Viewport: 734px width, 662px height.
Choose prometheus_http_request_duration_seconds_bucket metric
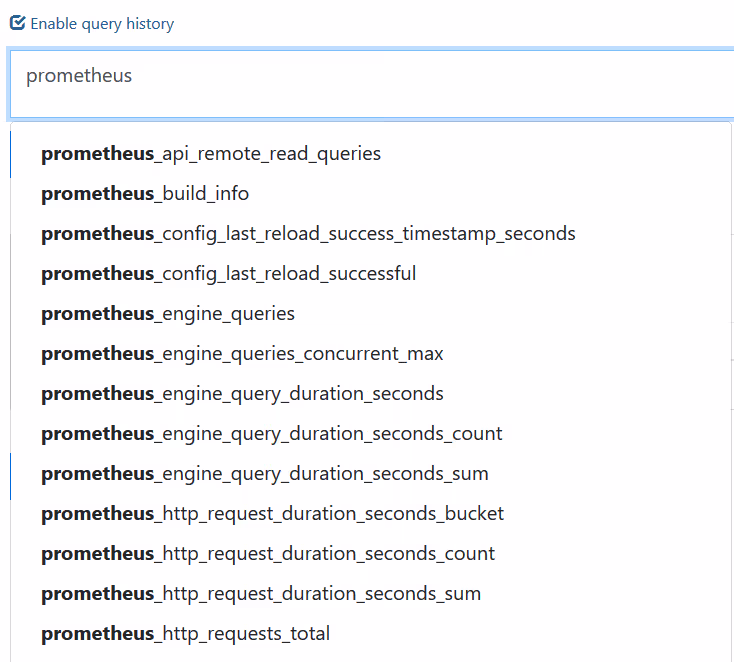[272, 514]
